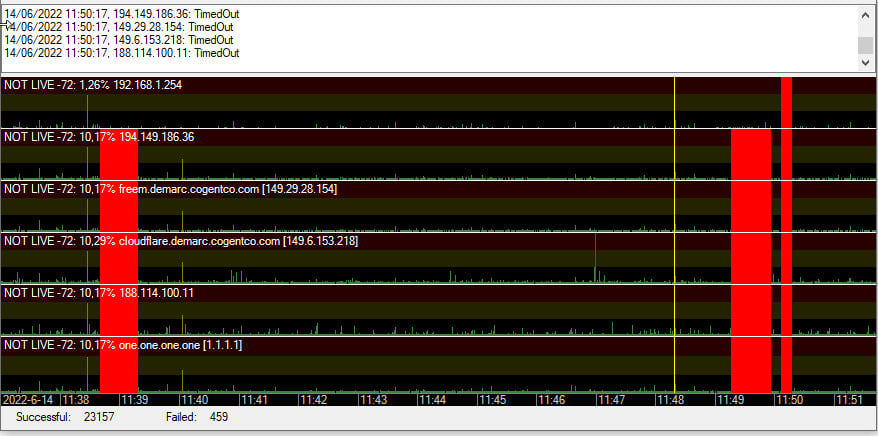Select the 149.29.28.154 TimedOut log entry

[x=121, y=26]
